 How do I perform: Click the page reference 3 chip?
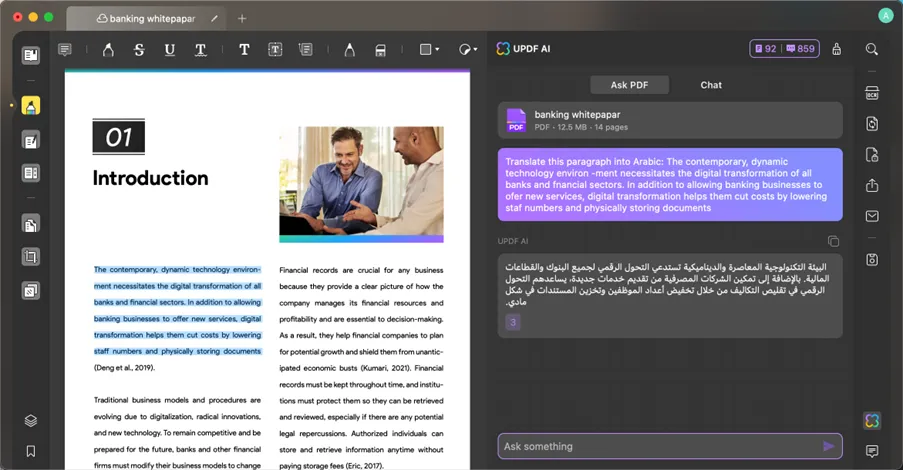click(513, 322)
